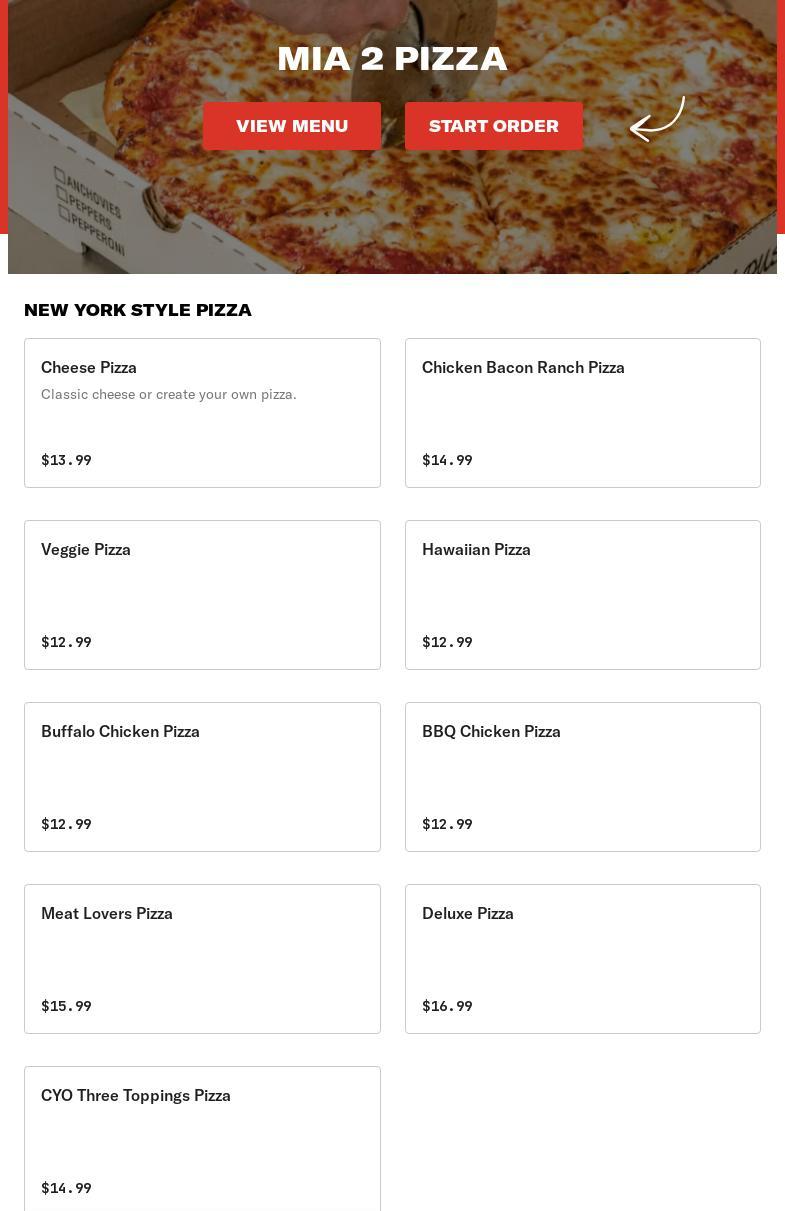Select Chicken Bacon Ranch Pizza
This screenshot has width=785, height=1211.
582,413
